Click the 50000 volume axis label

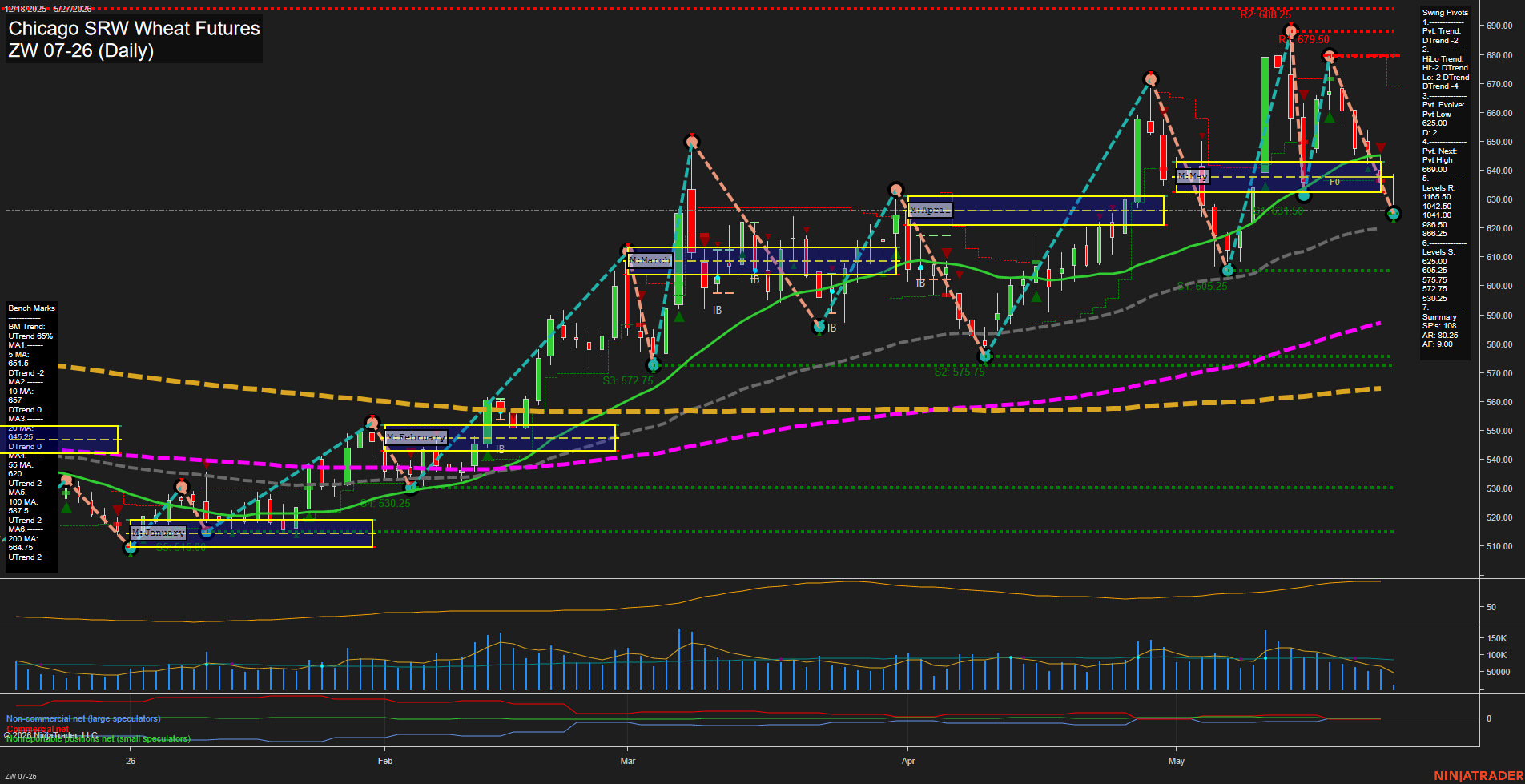(1498, 672)
